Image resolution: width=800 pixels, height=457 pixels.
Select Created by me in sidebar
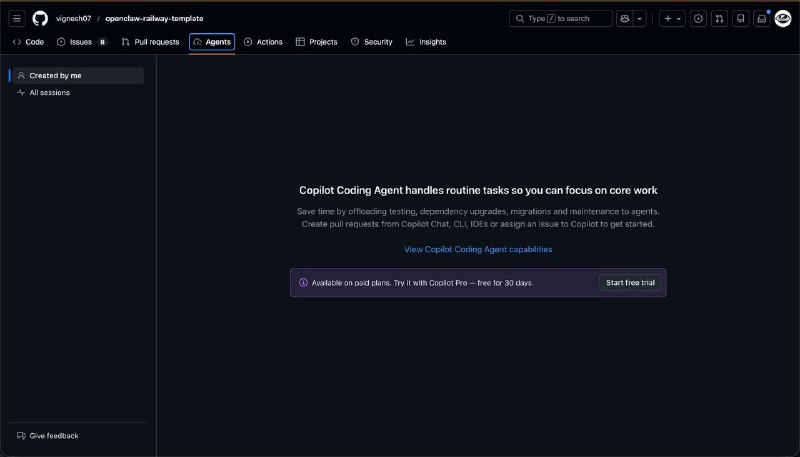pyautogui.click(x=55, y=75)
